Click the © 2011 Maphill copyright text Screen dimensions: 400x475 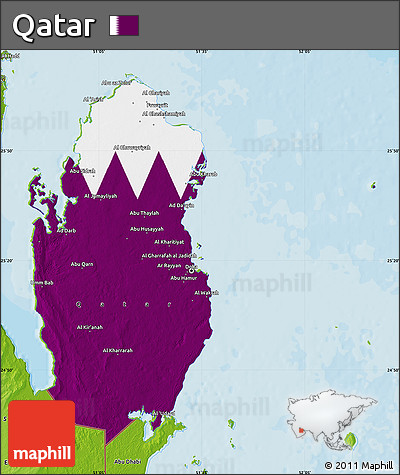tap(359, 465)
